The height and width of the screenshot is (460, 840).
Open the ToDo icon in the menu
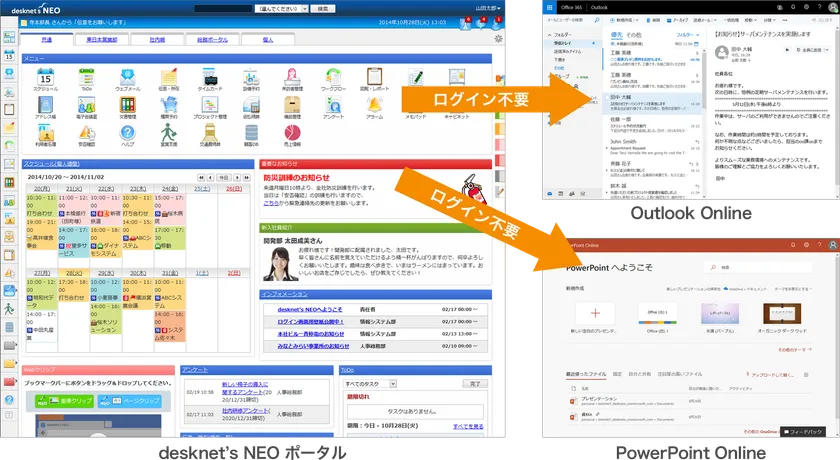pos(86,78)
